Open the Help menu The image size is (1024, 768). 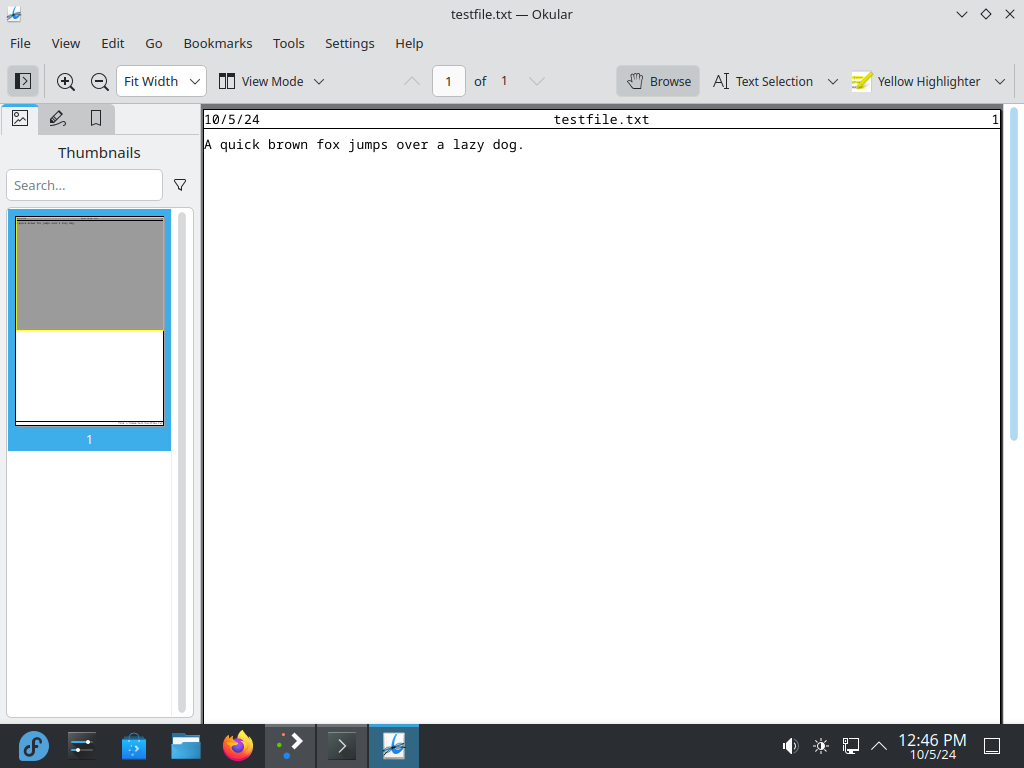(409, 43)
